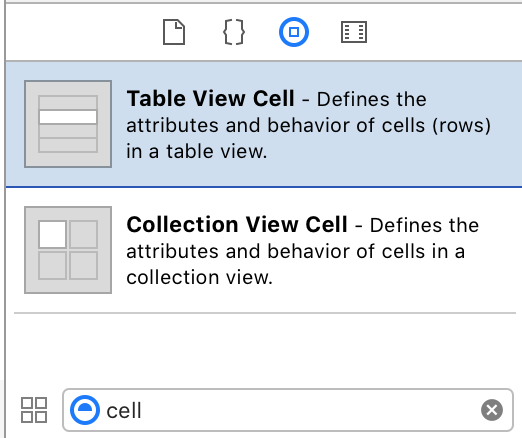Click the 'collection view.' description text
The height and width of the screenshot is (438, 522).
tap(199, 277)
